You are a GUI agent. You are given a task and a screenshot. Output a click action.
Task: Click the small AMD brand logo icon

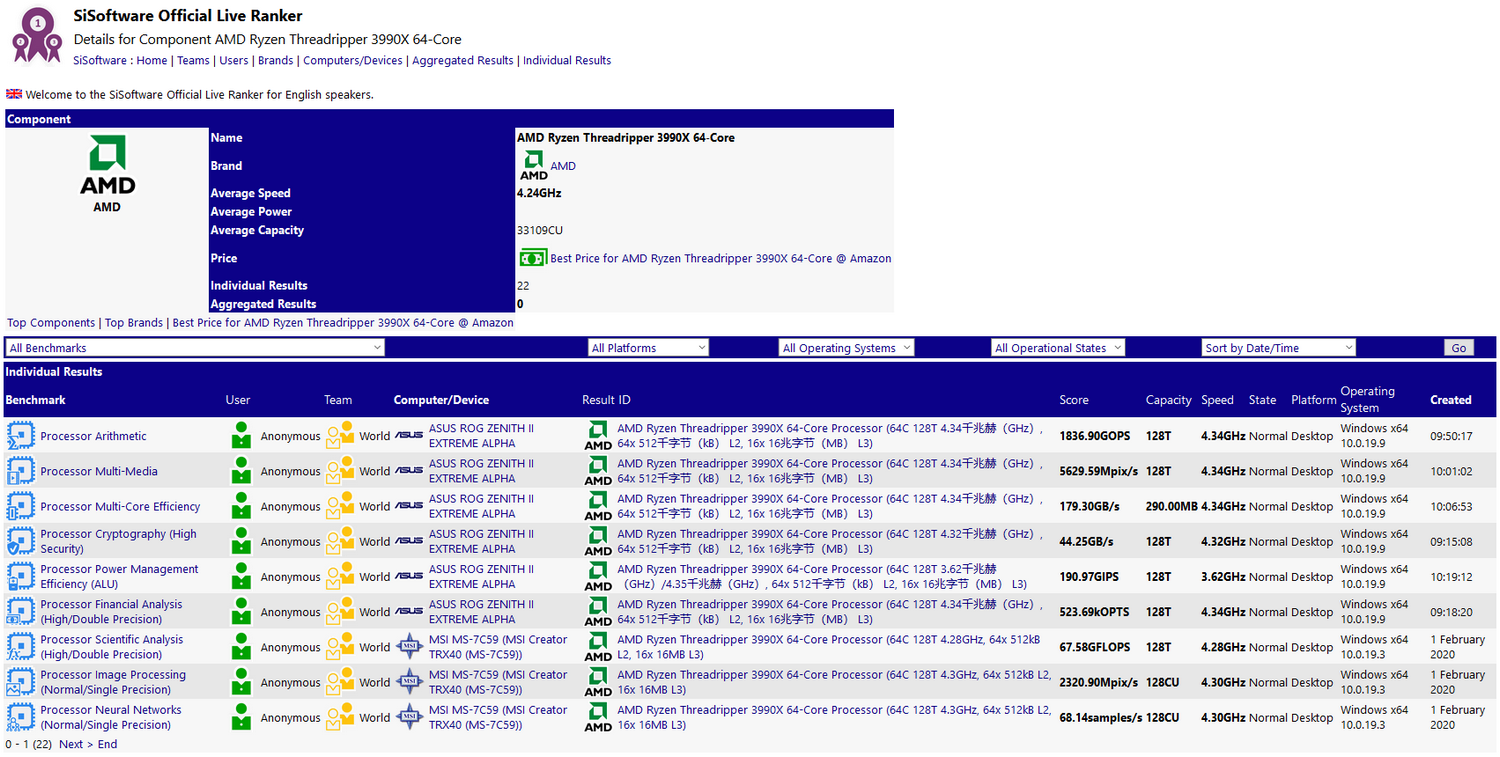coord(533,166)
